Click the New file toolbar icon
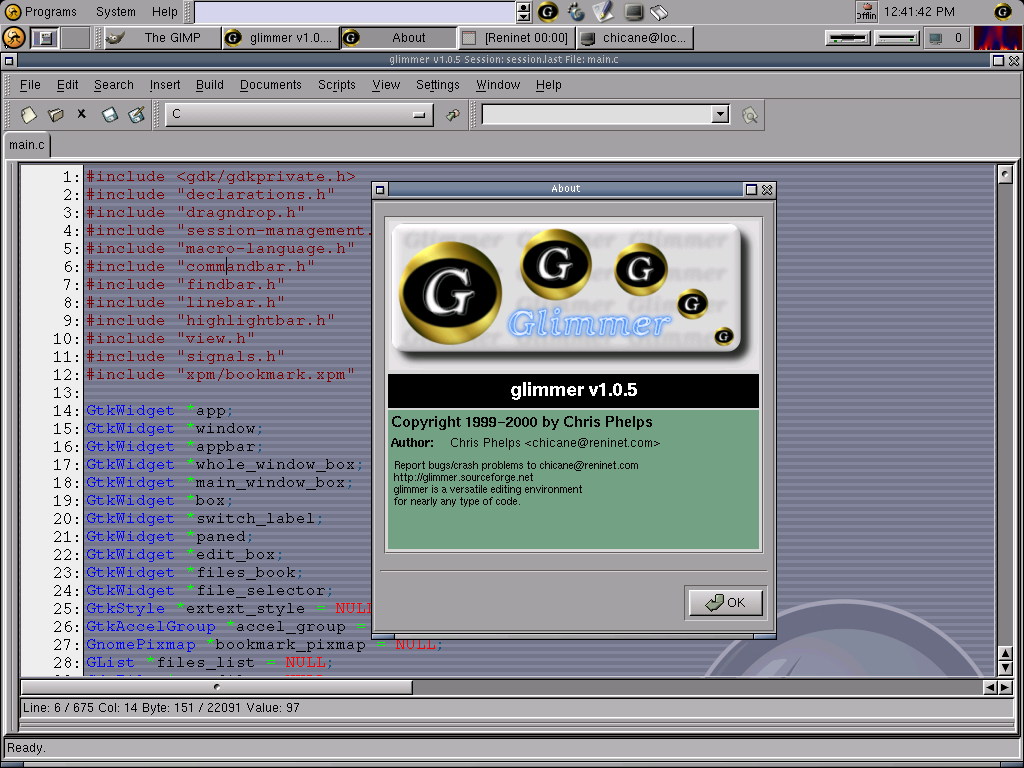Screen dimensions: 1024x768 coord(29,115)
